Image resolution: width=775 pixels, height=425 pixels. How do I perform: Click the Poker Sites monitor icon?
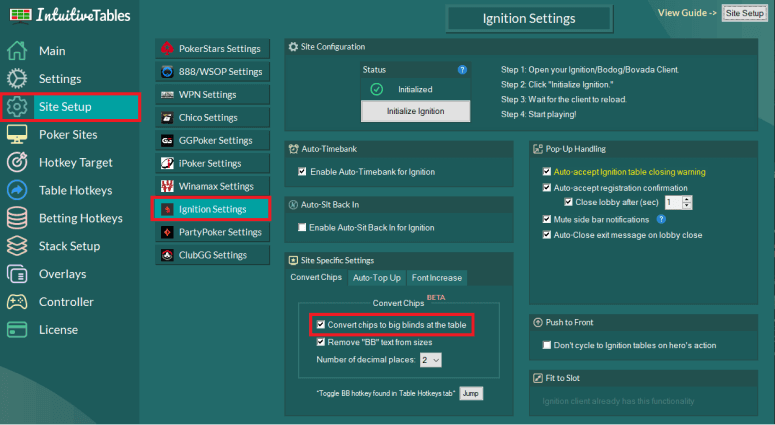pyautogui.click(x=17, y=134)
